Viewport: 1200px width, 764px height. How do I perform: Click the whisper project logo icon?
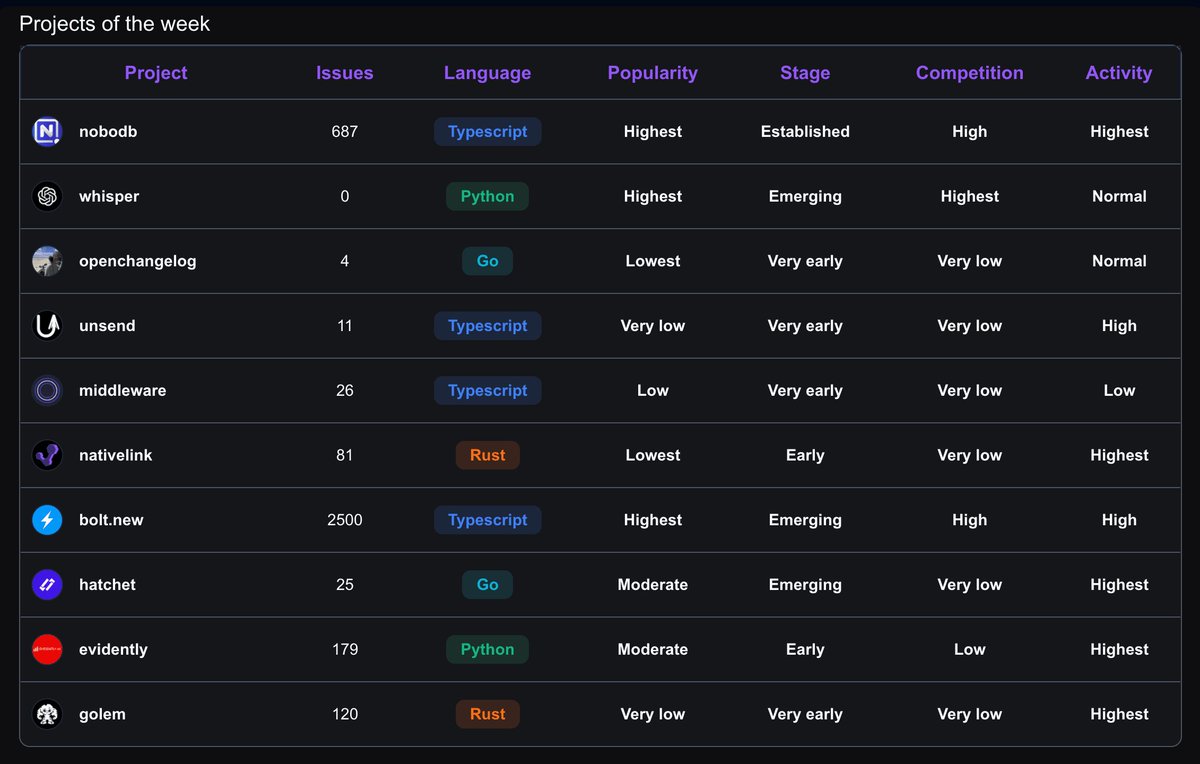coord(47,197)
